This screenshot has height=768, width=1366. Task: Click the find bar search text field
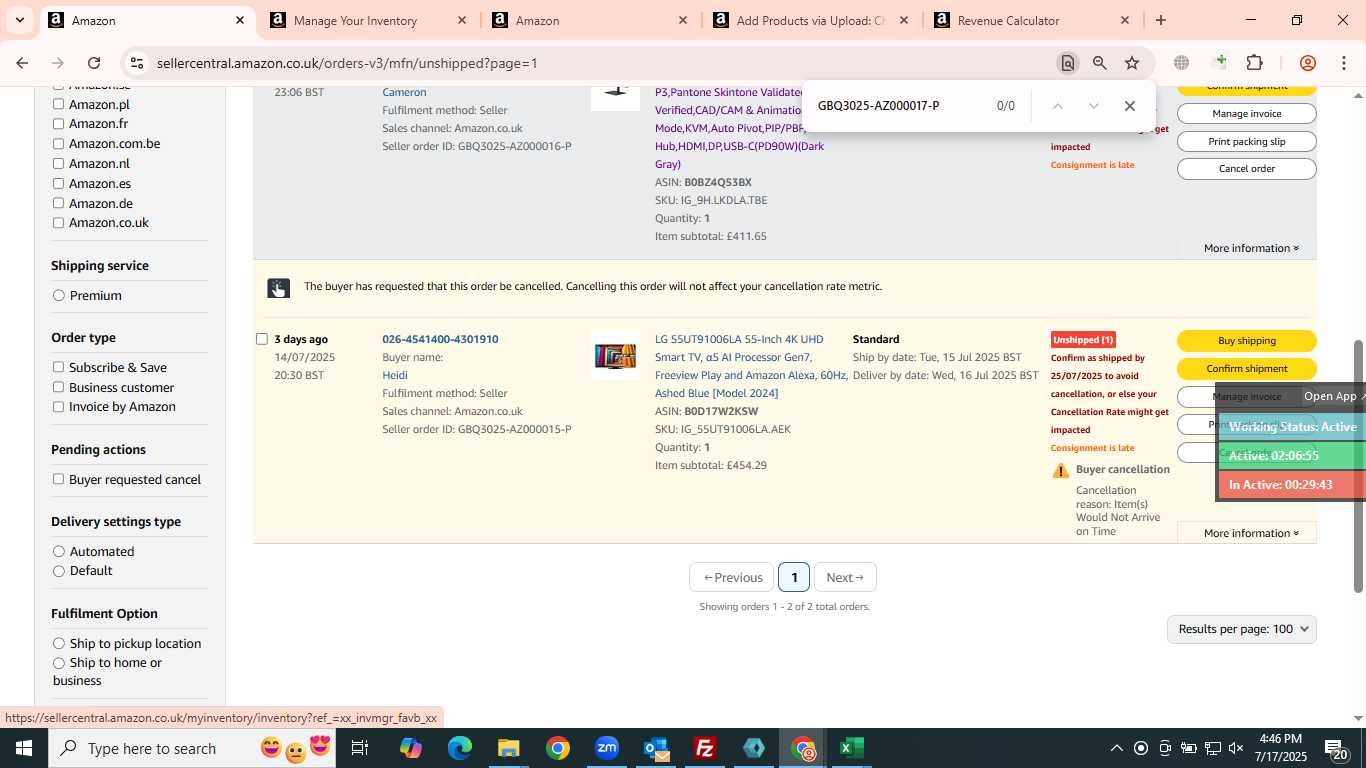tap(900, 106)
